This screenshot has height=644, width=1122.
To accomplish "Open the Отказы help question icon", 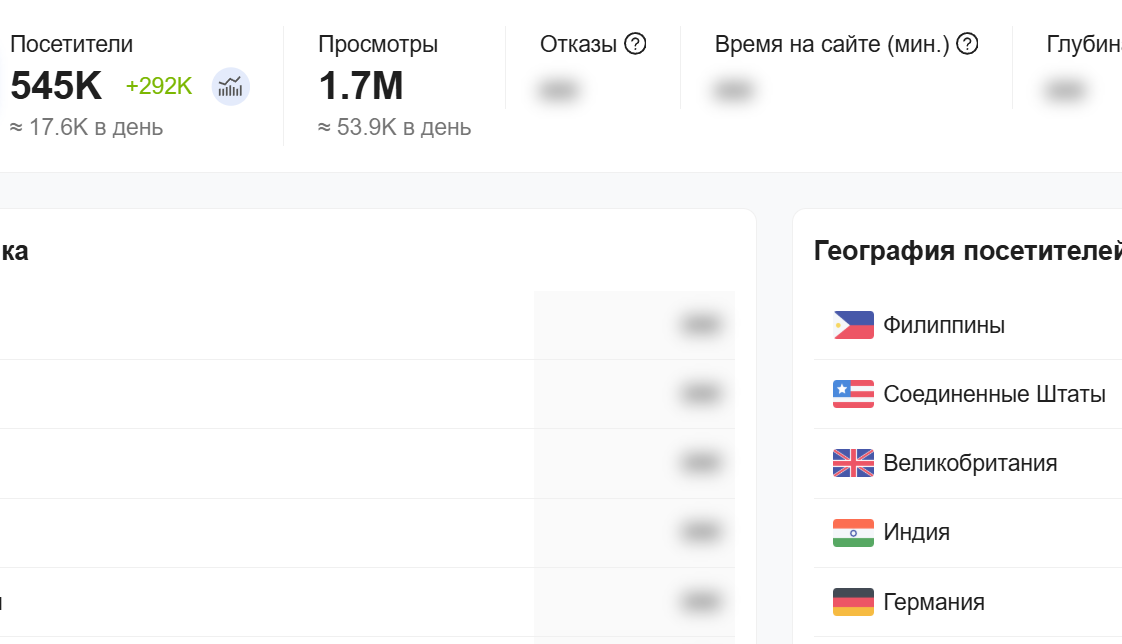I will coord(635,44).
